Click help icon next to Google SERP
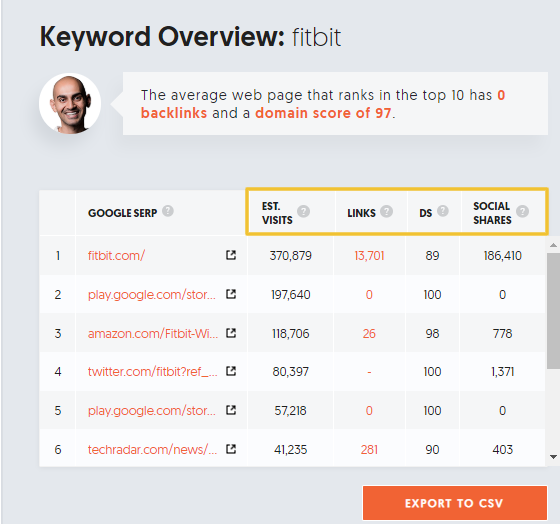 click(168, 211)
